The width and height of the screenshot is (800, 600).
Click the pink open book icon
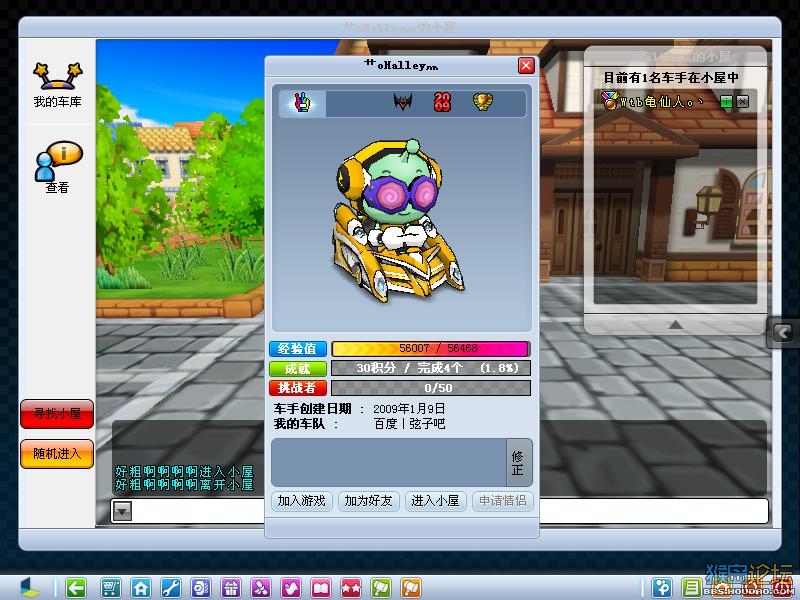321,588
